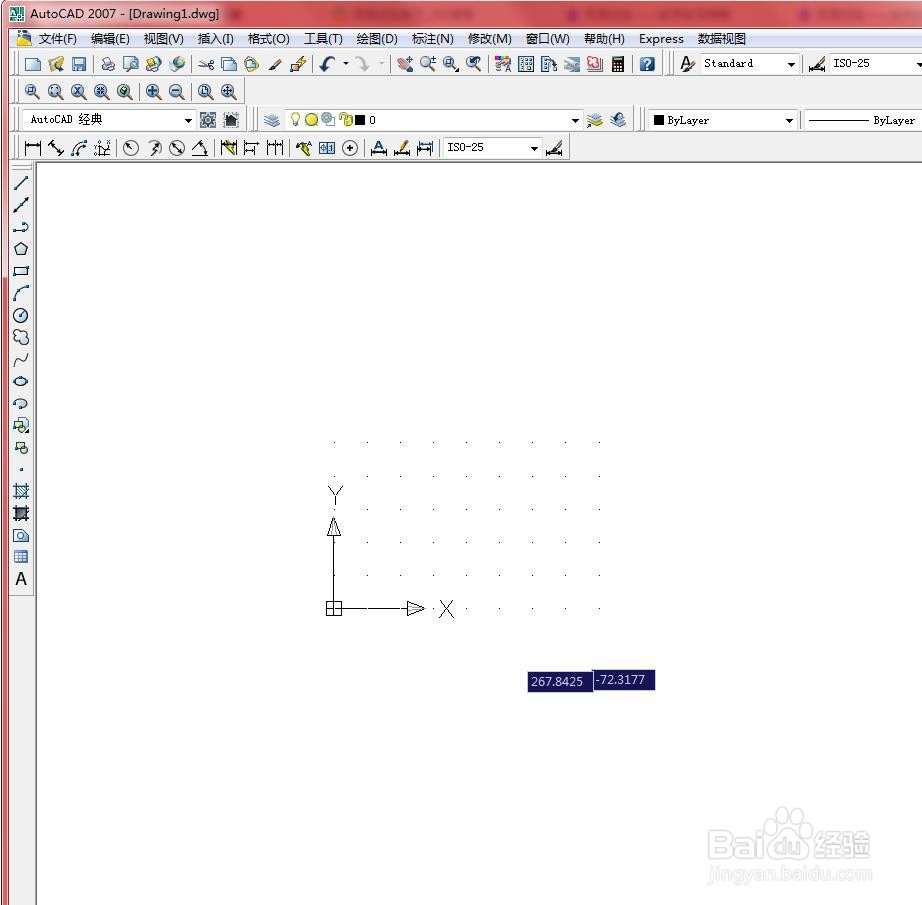Click the Match Properties brush icon

[275, 64]
